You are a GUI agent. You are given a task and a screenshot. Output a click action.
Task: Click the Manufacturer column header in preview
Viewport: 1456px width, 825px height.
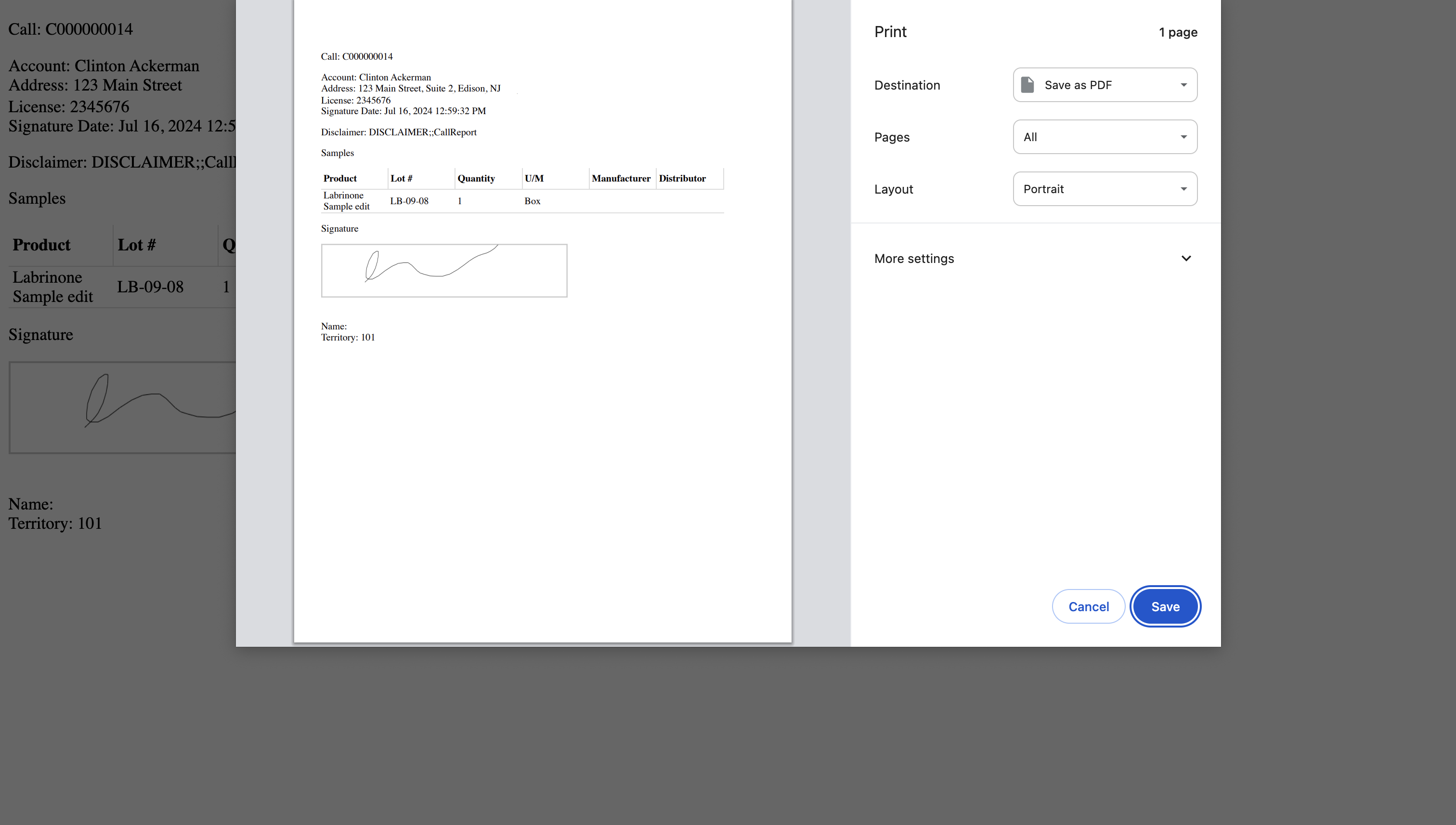(x=621, y=179)
